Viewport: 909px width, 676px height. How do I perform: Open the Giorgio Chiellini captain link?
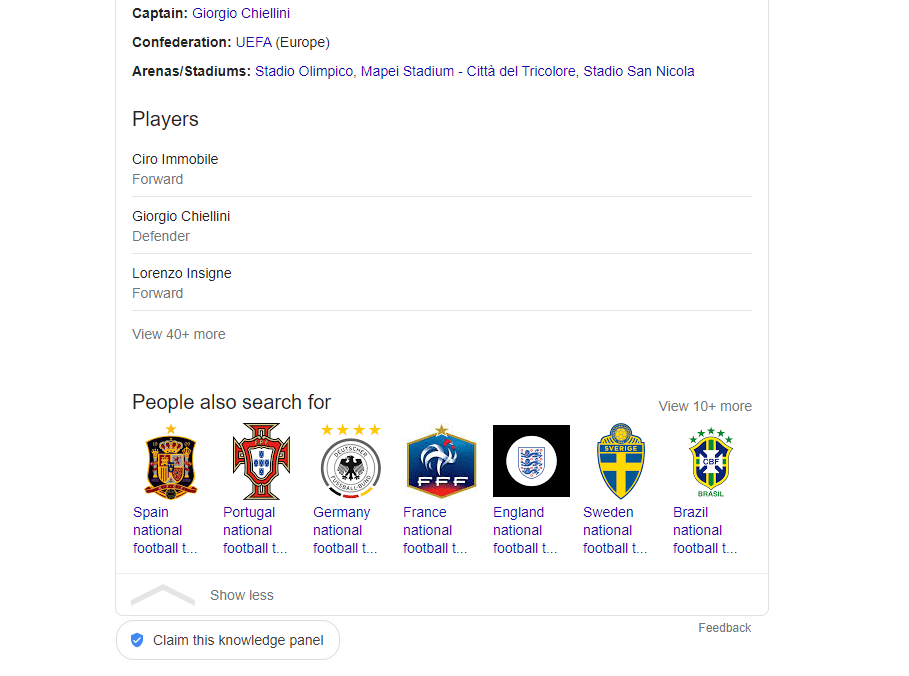[x=240, y=13]
